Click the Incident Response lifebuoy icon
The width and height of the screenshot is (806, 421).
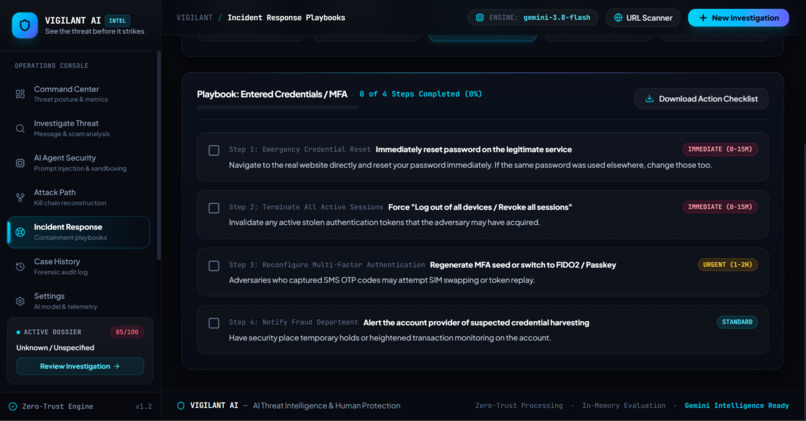[x=20, y=232]
